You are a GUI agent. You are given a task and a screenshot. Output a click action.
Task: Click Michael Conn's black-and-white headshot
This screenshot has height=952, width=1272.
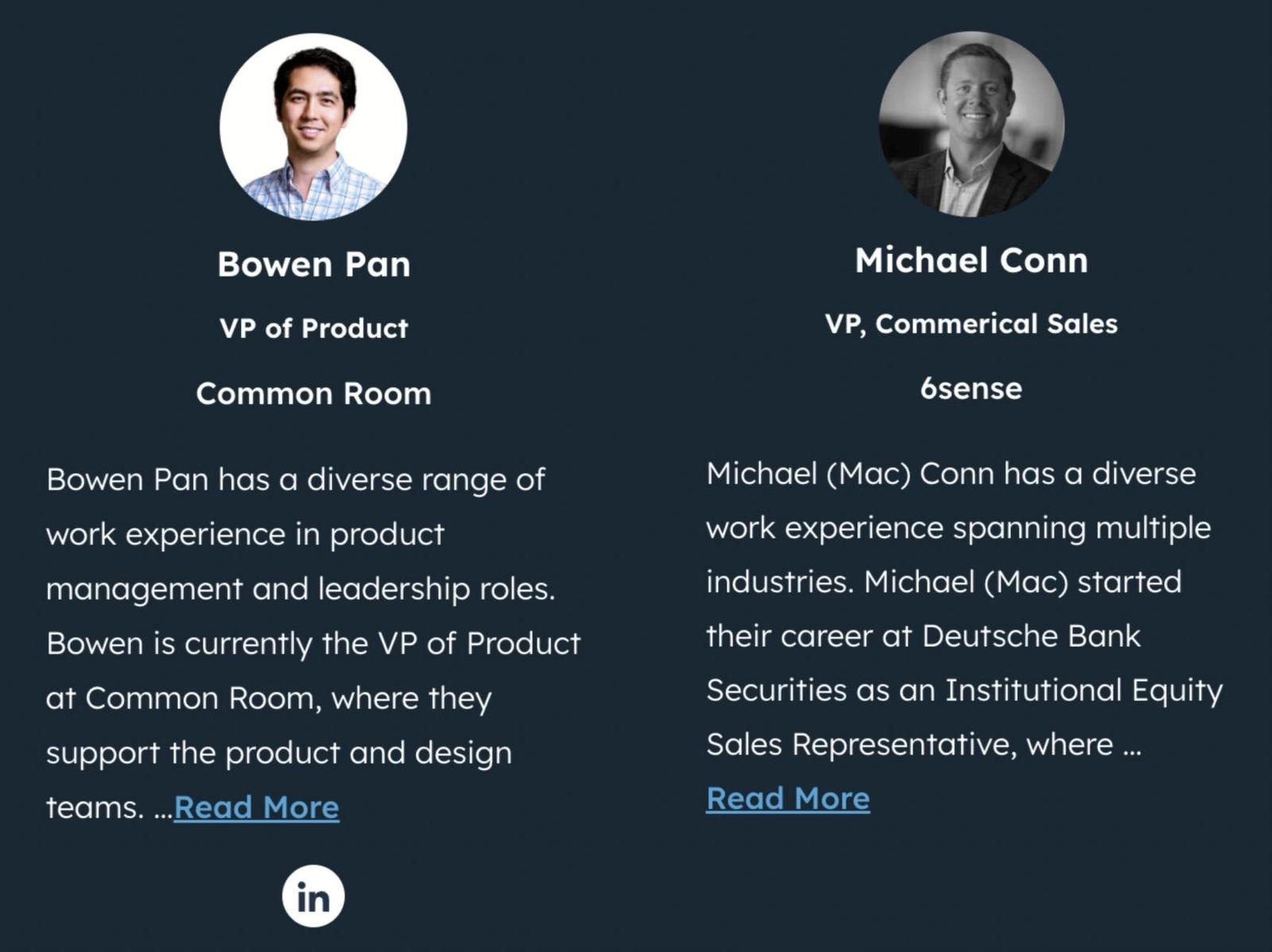coord(971,124)
